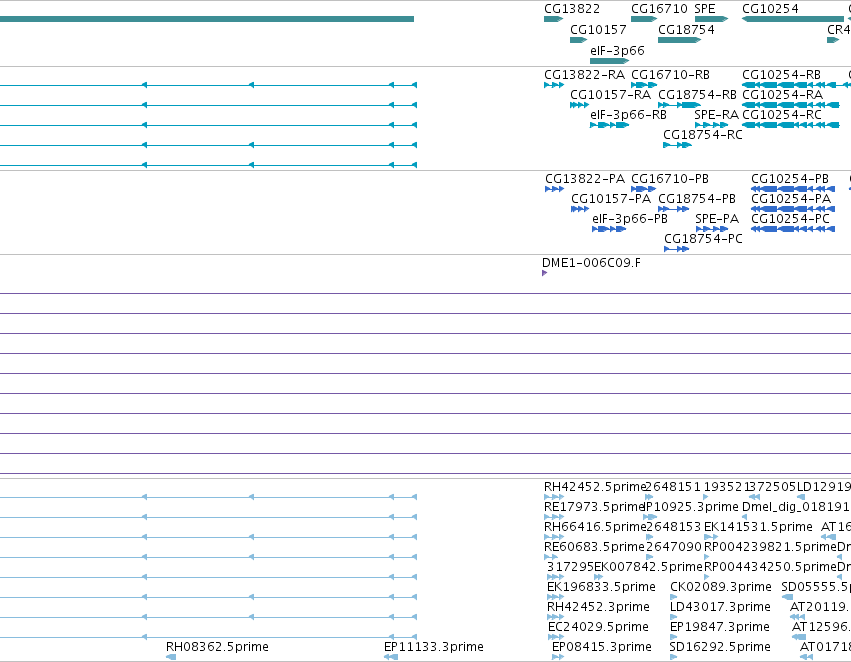Select EST EP11133.3prime
The image size is (851, 662).
(x=434, y=647)
